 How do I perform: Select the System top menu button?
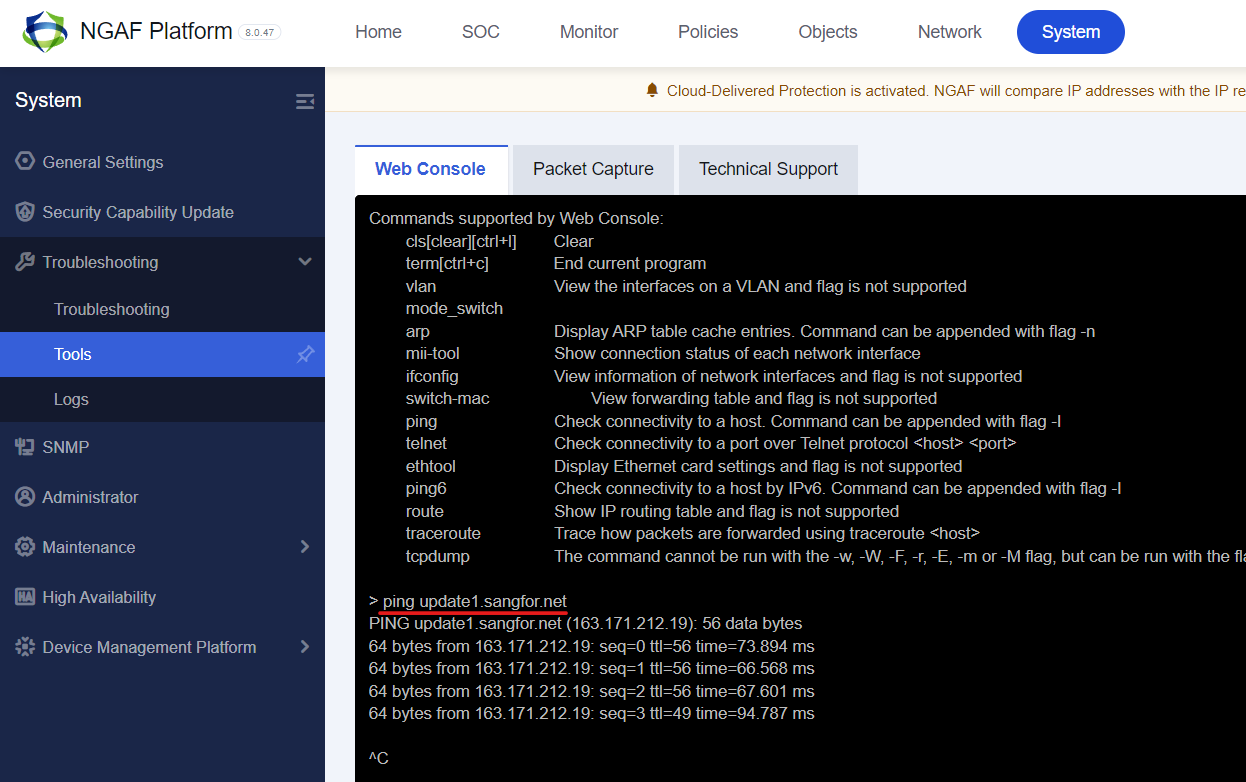pyautogui.click(x=1071, y=32)
